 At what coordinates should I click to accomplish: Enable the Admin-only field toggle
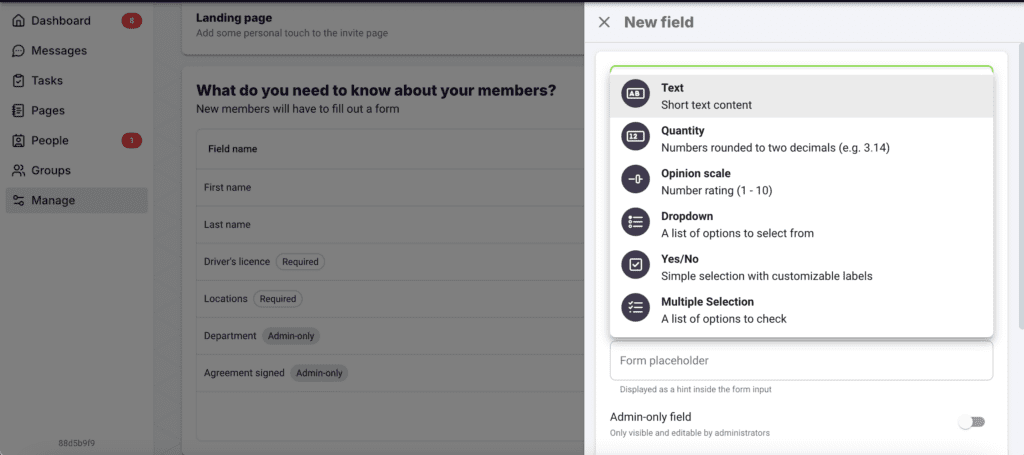(x=971, y=422)
